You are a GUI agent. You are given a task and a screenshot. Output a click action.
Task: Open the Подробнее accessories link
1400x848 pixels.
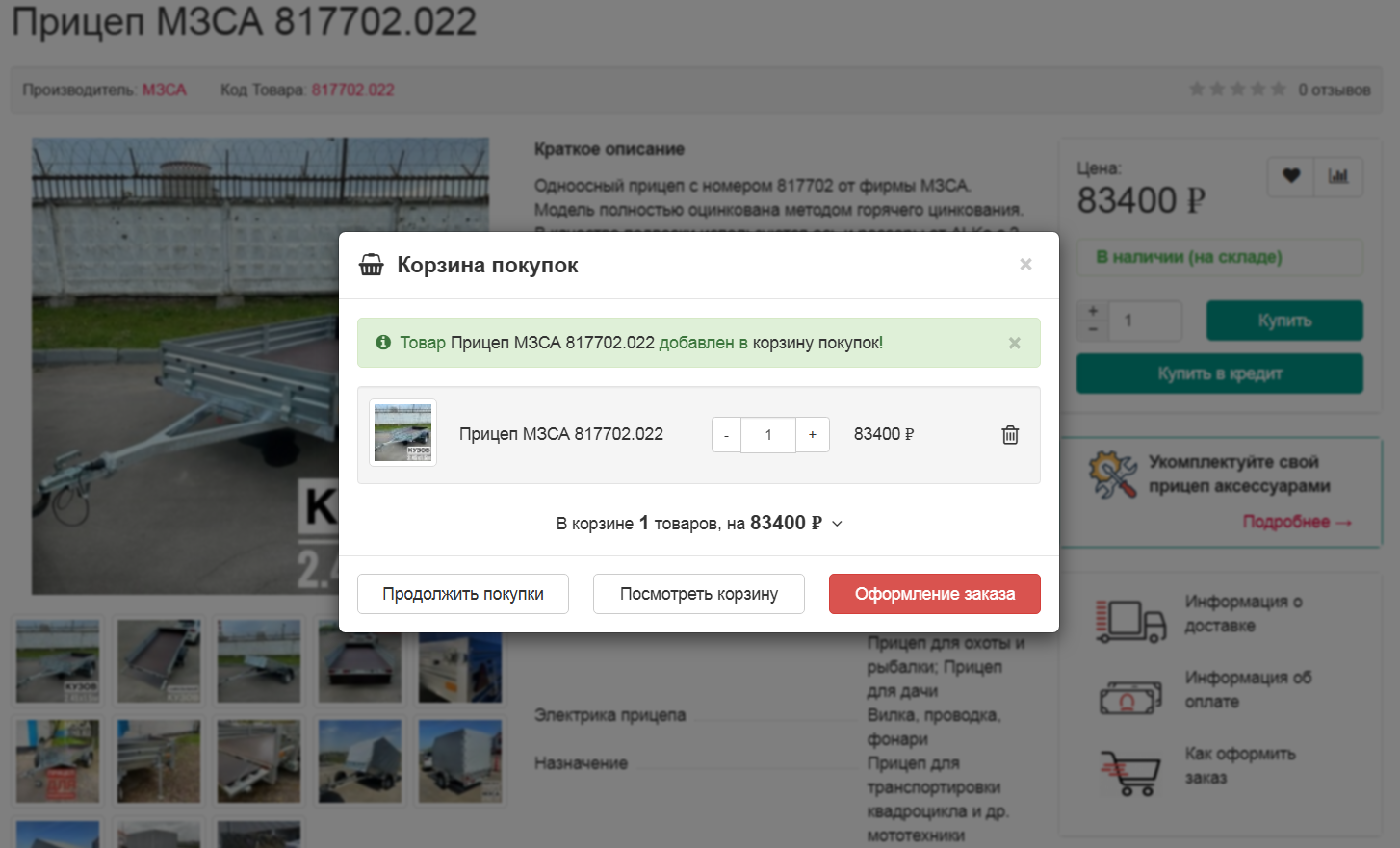(x=1297, y=522)
